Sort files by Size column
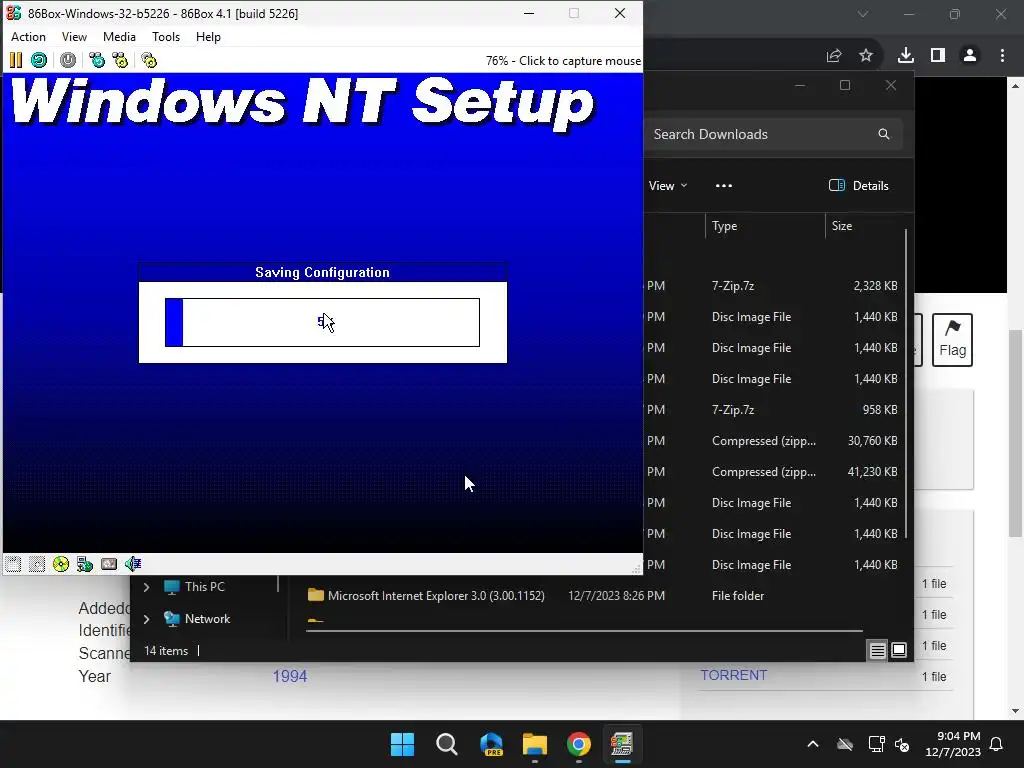 (x=865, y=226)
